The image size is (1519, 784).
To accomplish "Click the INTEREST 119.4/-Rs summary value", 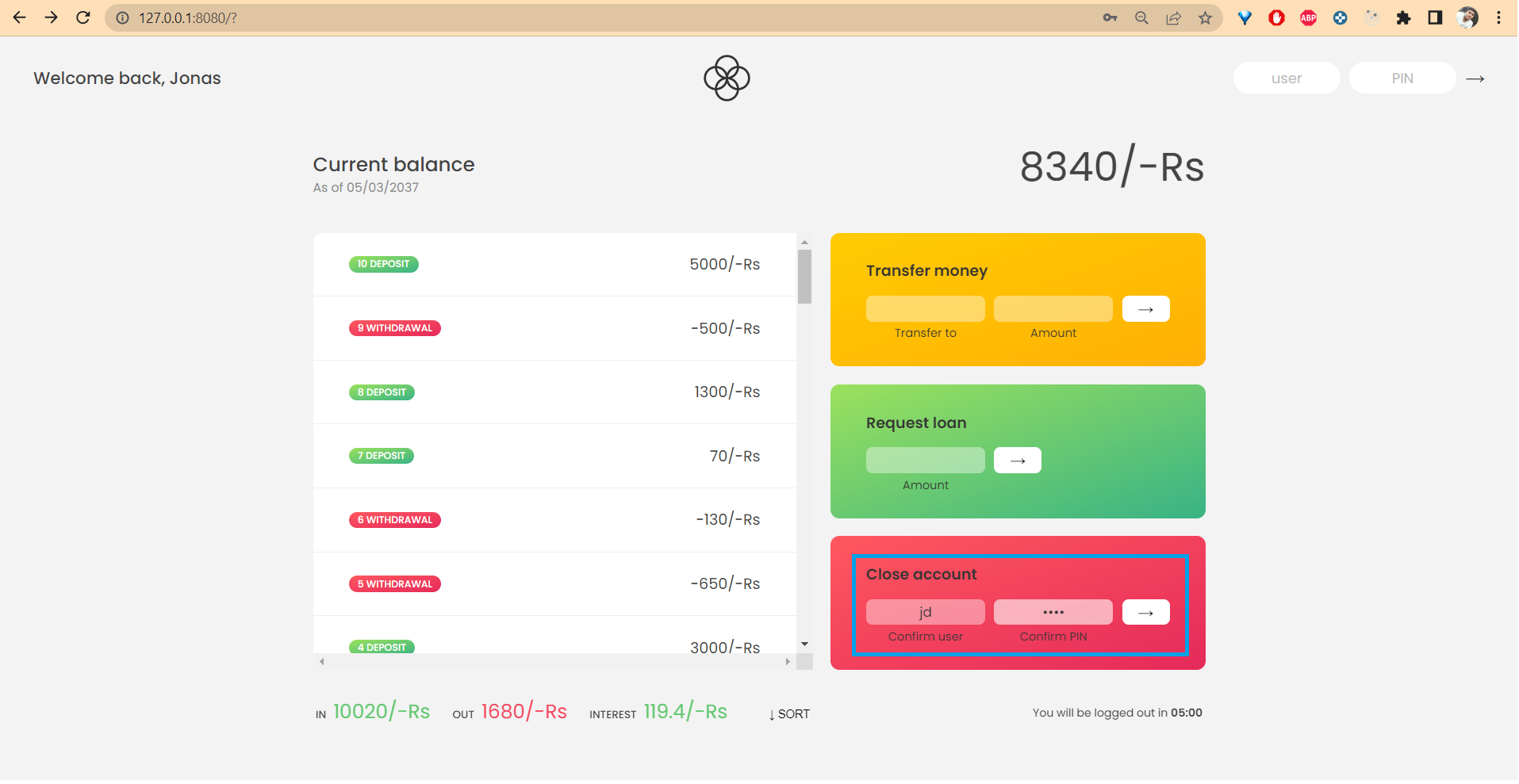I will coord(685,711).
